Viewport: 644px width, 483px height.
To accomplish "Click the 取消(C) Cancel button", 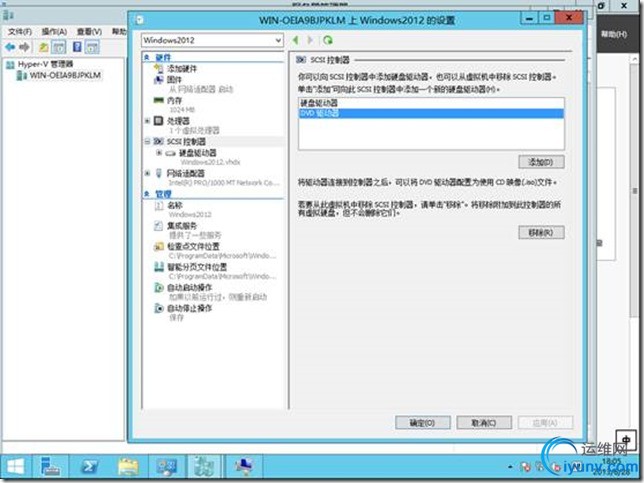I will coord(484,423).
